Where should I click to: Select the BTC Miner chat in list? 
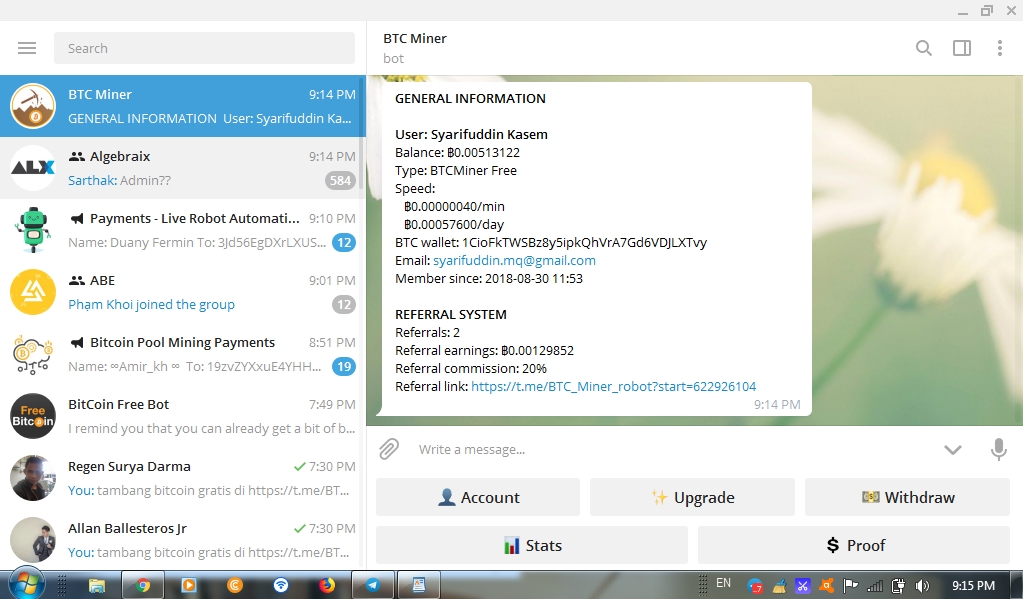coord(183,106)
